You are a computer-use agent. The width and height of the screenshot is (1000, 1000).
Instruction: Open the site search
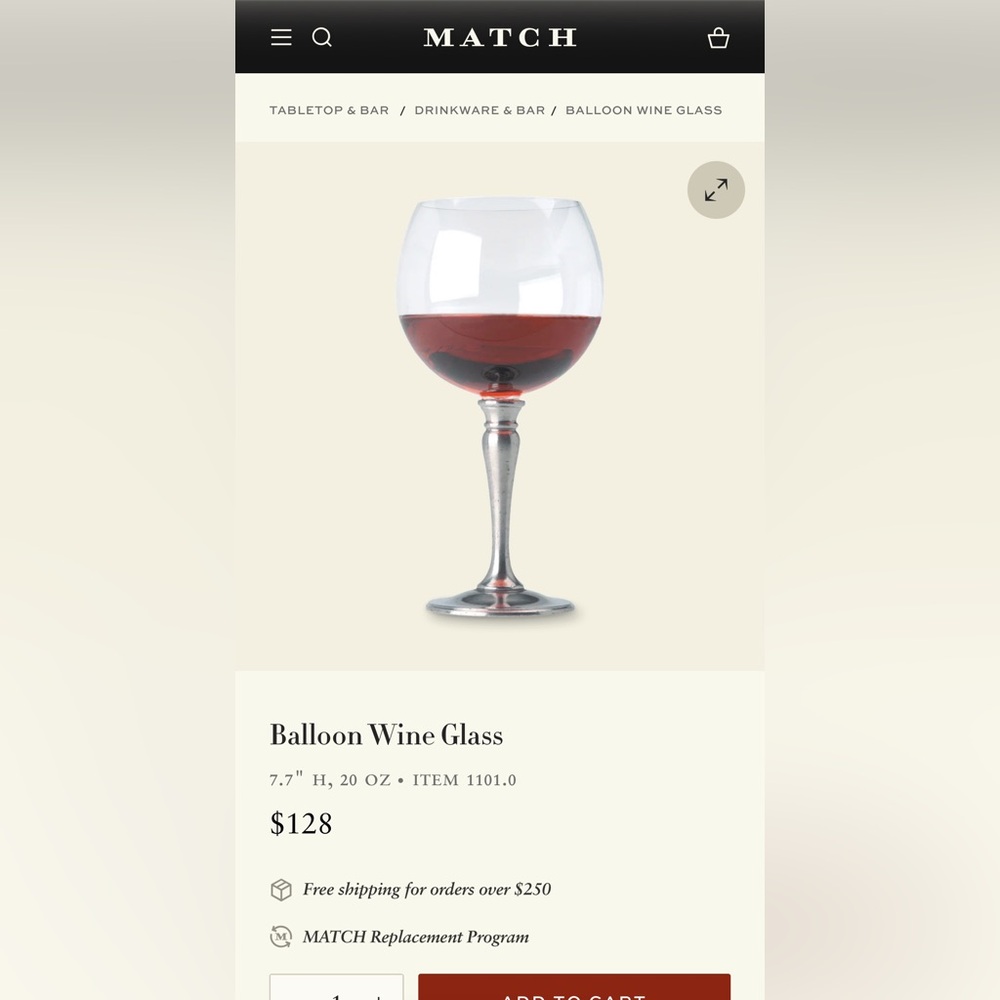tap(322, 37)
